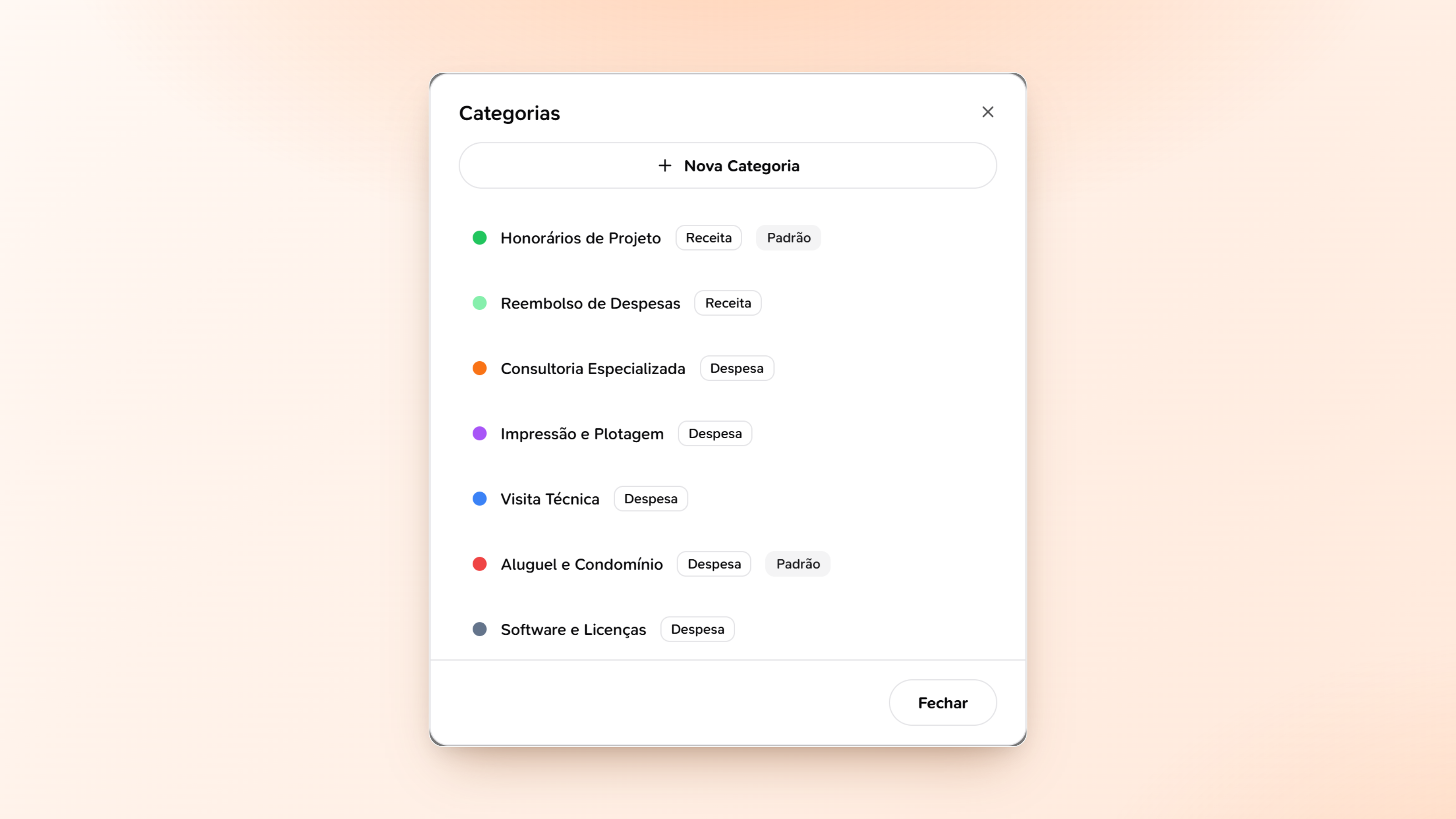Select the light green dot of Reembolso de Despesas
Image resolution: width=1456 pixels, height=819 pixels.
tap(479, 303)
